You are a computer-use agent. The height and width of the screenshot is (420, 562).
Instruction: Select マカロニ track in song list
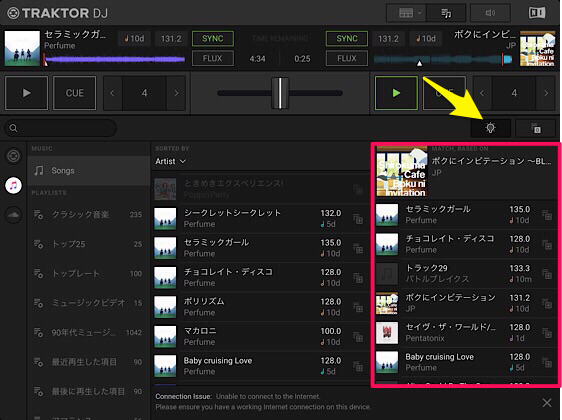coord(261,337)
